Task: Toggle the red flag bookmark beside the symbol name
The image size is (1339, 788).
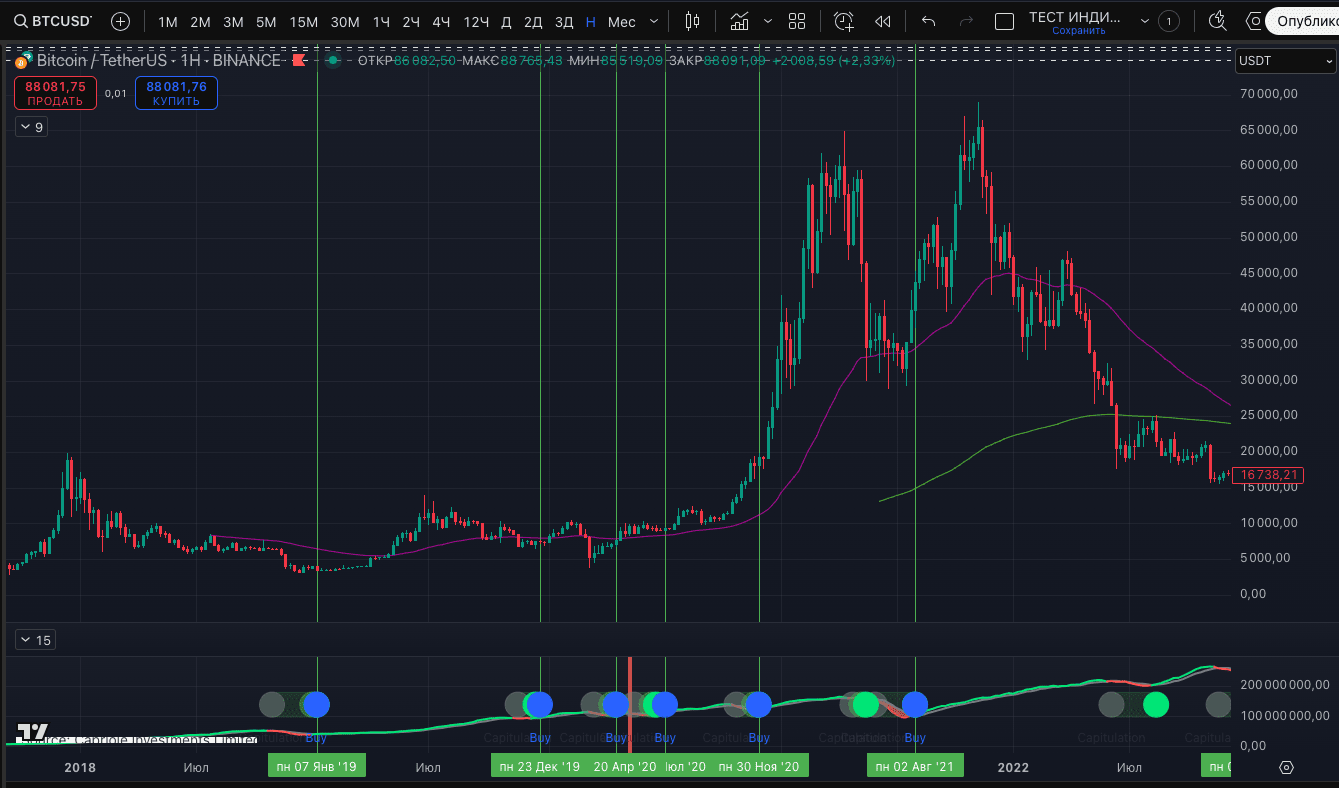Action: (x=298, y=60)
